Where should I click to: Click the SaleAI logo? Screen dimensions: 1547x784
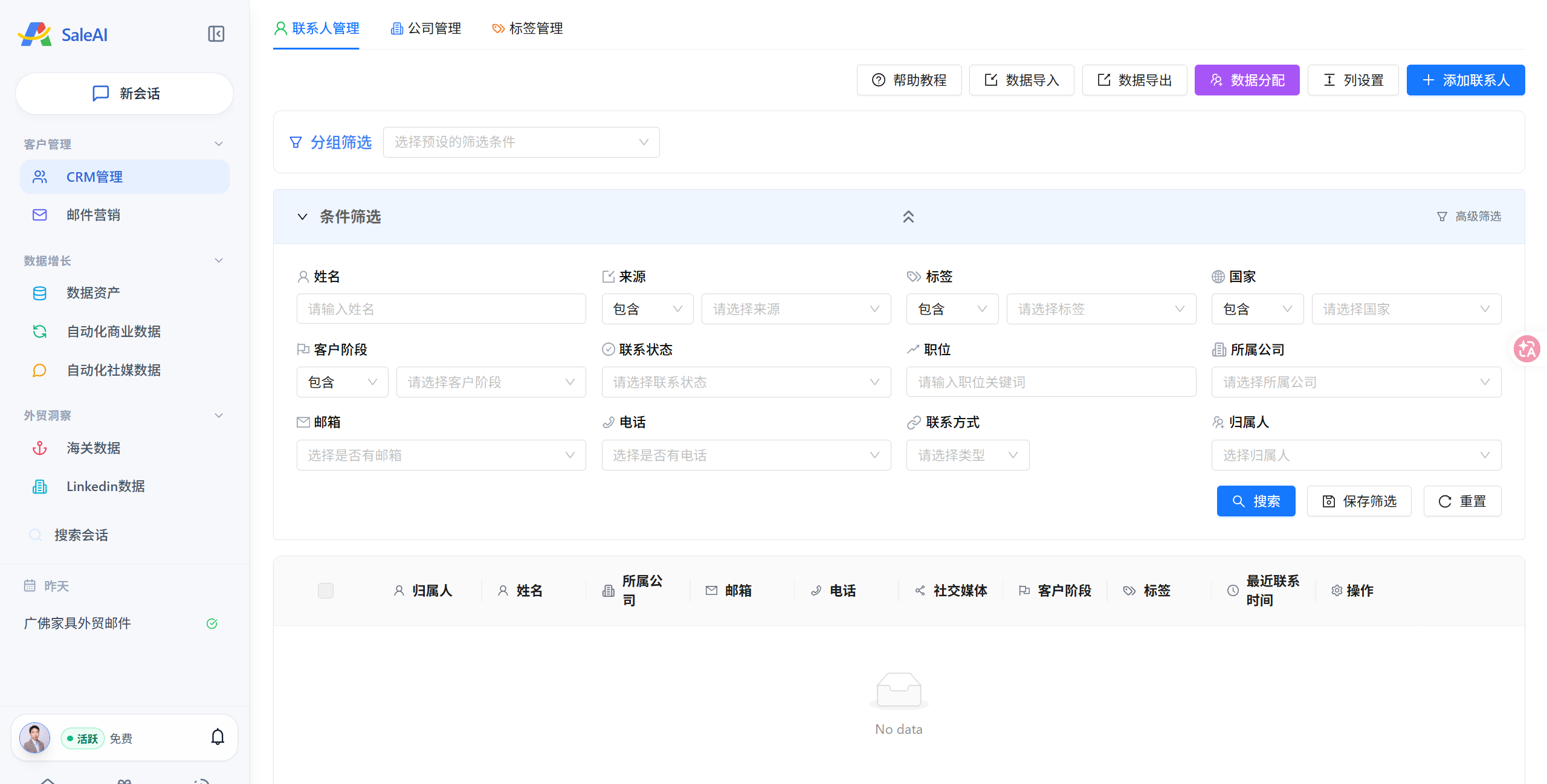tap(63, 34)
